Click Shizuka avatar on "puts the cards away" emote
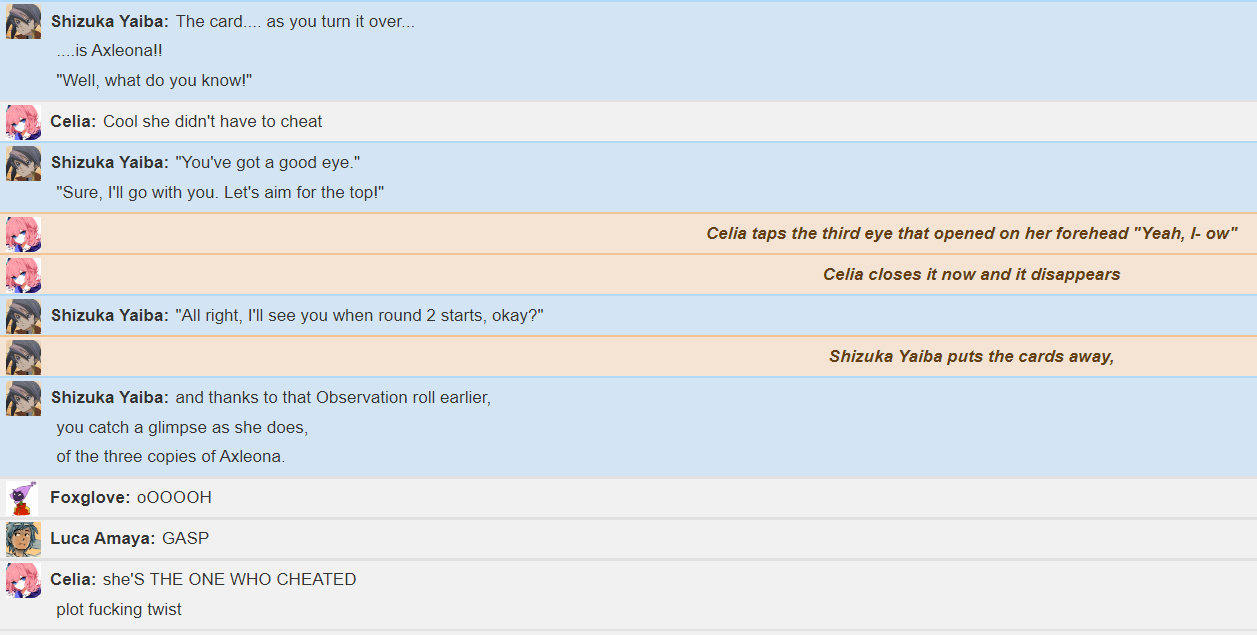This screenshot has width=1257, height=635. tap(23, 357)
